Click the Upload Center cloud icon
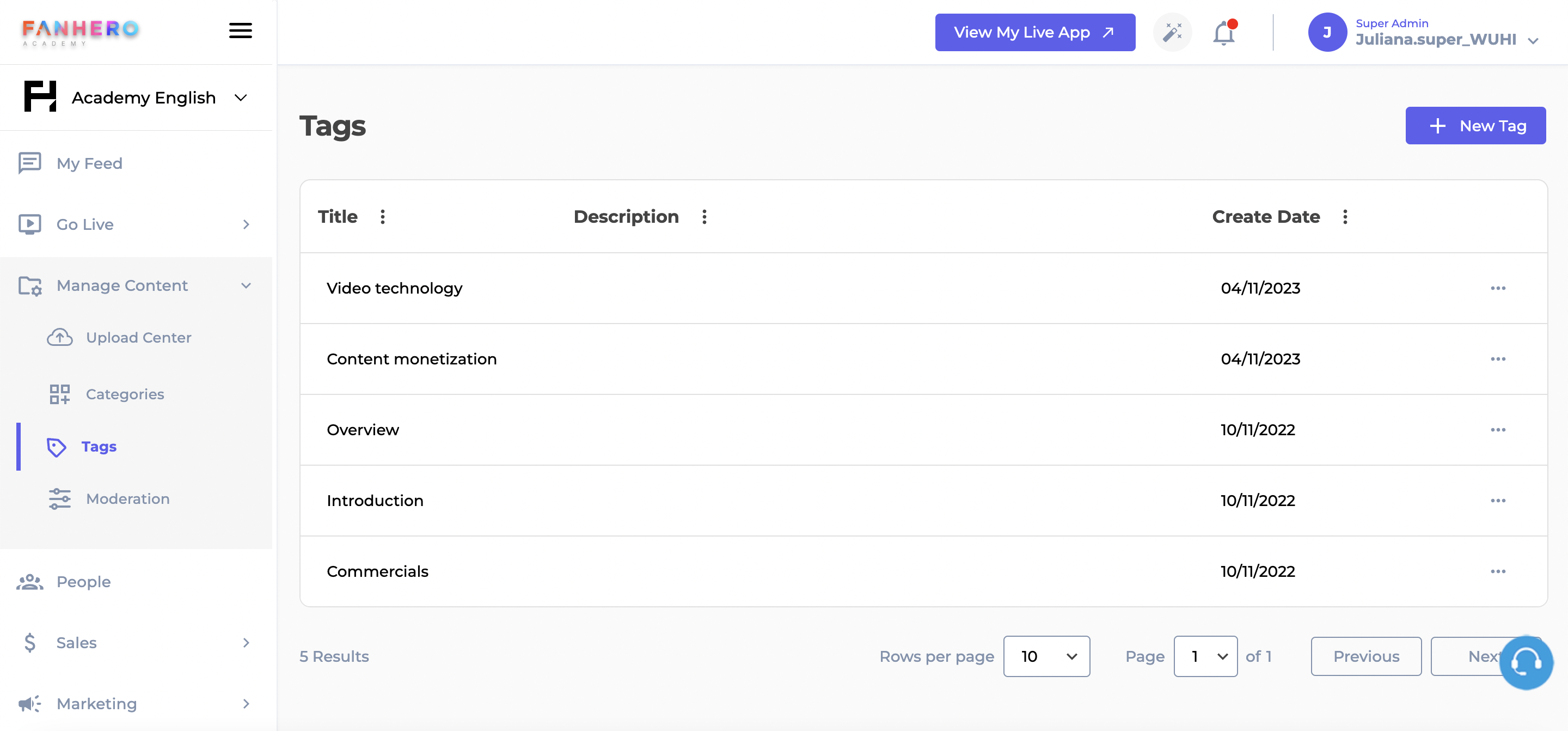This screenshot has height=731, width=1568. click(60, 337)
